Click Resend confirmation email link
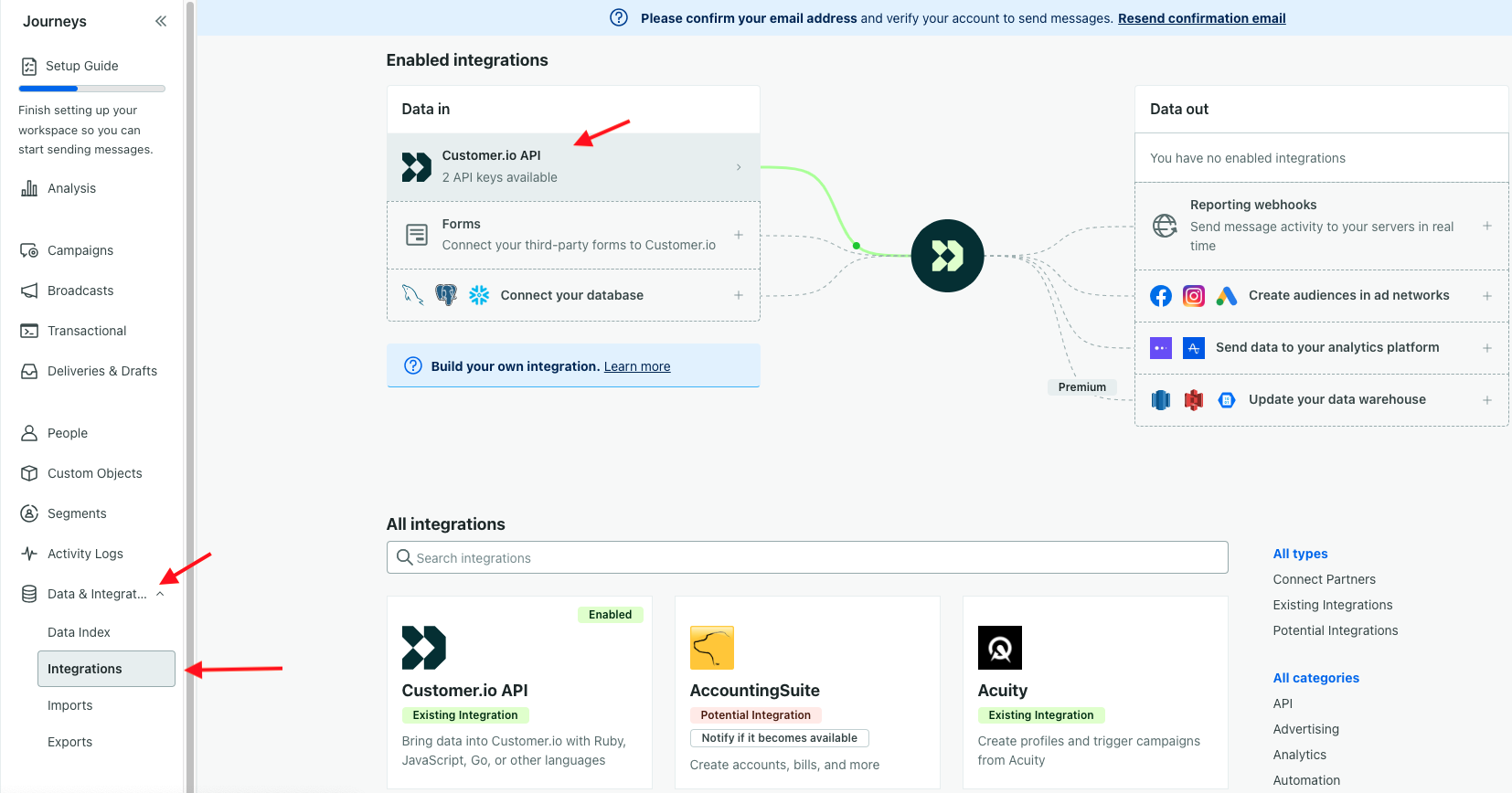Viewport: 1512px width, 793px height. click(x=1201, y=18)
